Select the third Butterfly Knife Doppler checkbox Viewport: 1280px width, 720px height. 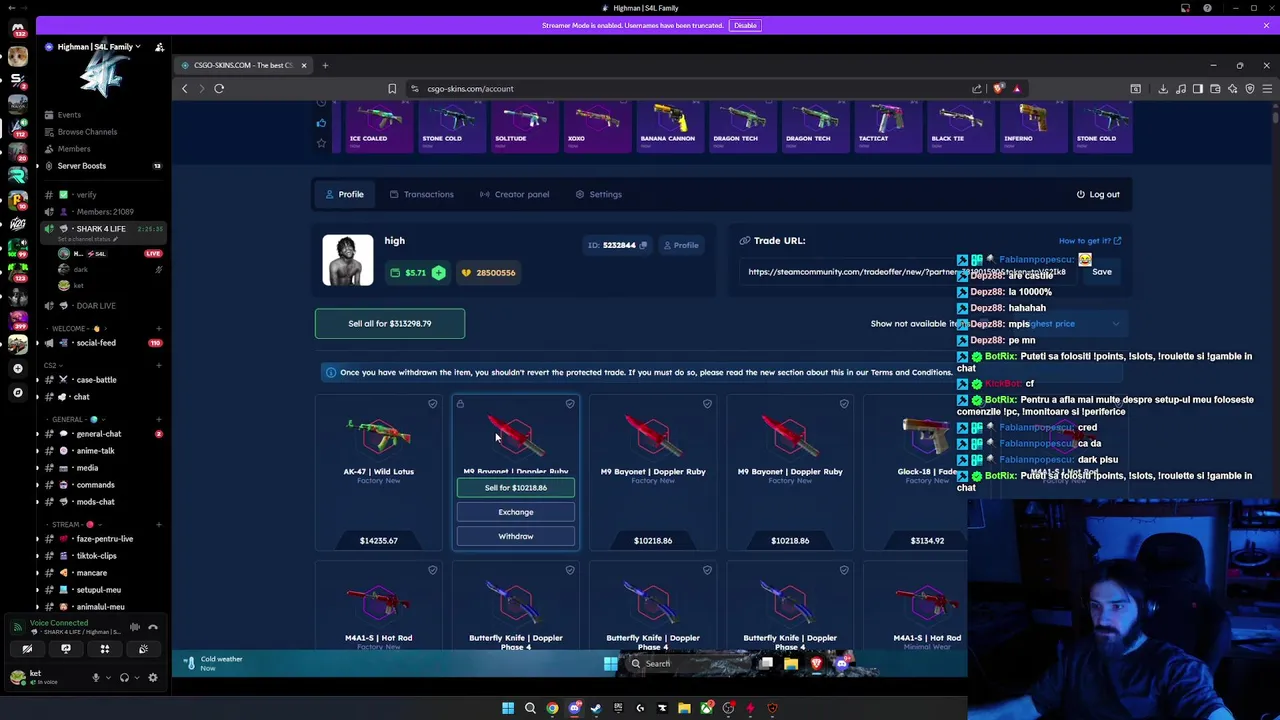[x=844, y=570]
